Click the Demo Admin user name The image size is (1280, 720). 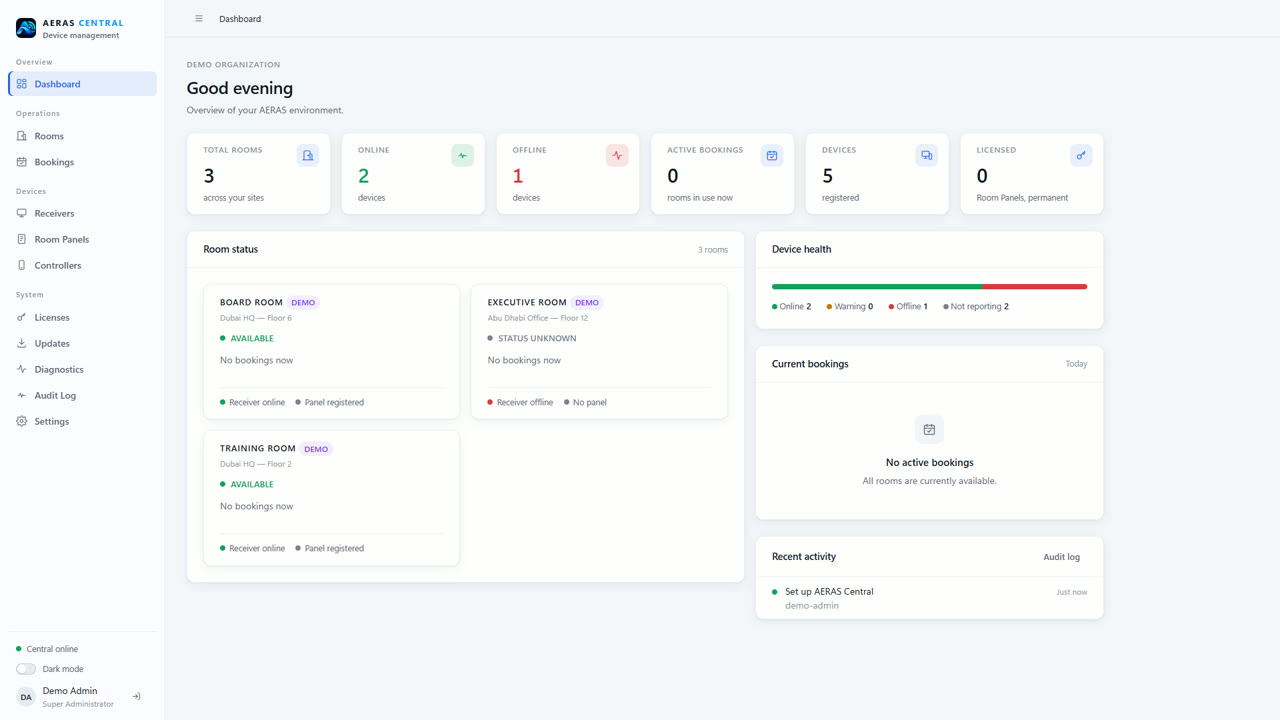tap(70, 691)
